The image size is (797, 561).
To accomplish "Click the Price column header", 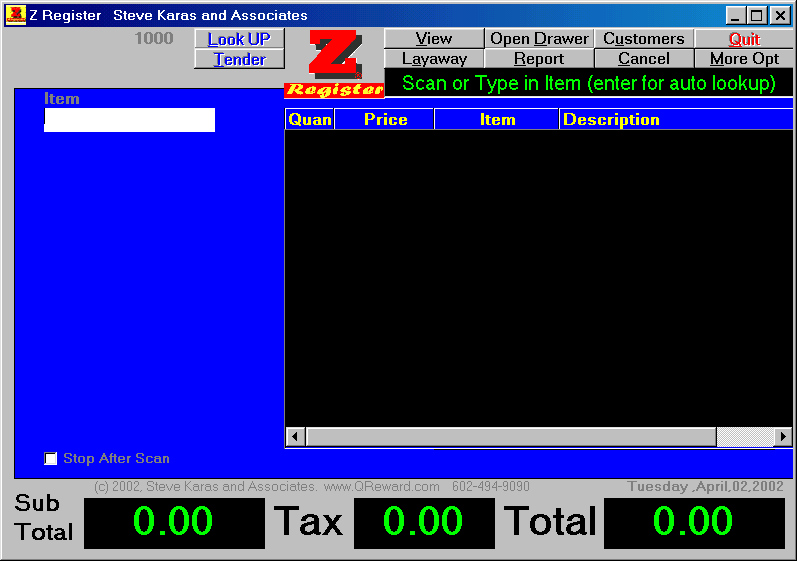I will [385, 119].
